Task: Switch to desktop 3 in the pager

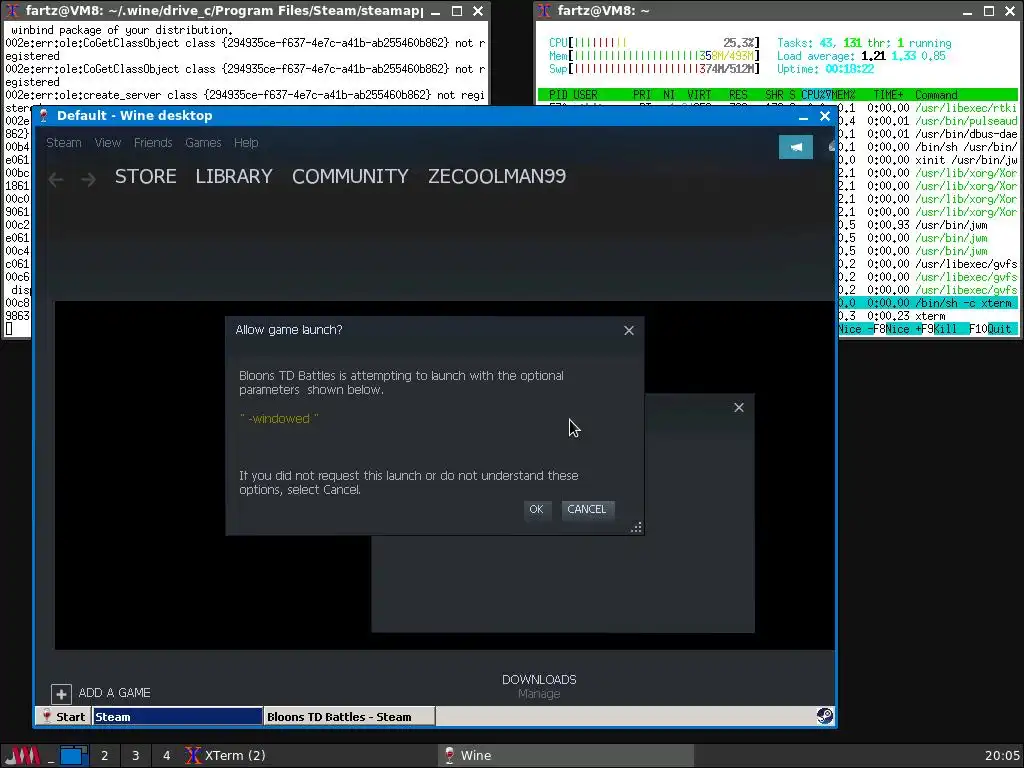Action: click(x=135, y=756)
